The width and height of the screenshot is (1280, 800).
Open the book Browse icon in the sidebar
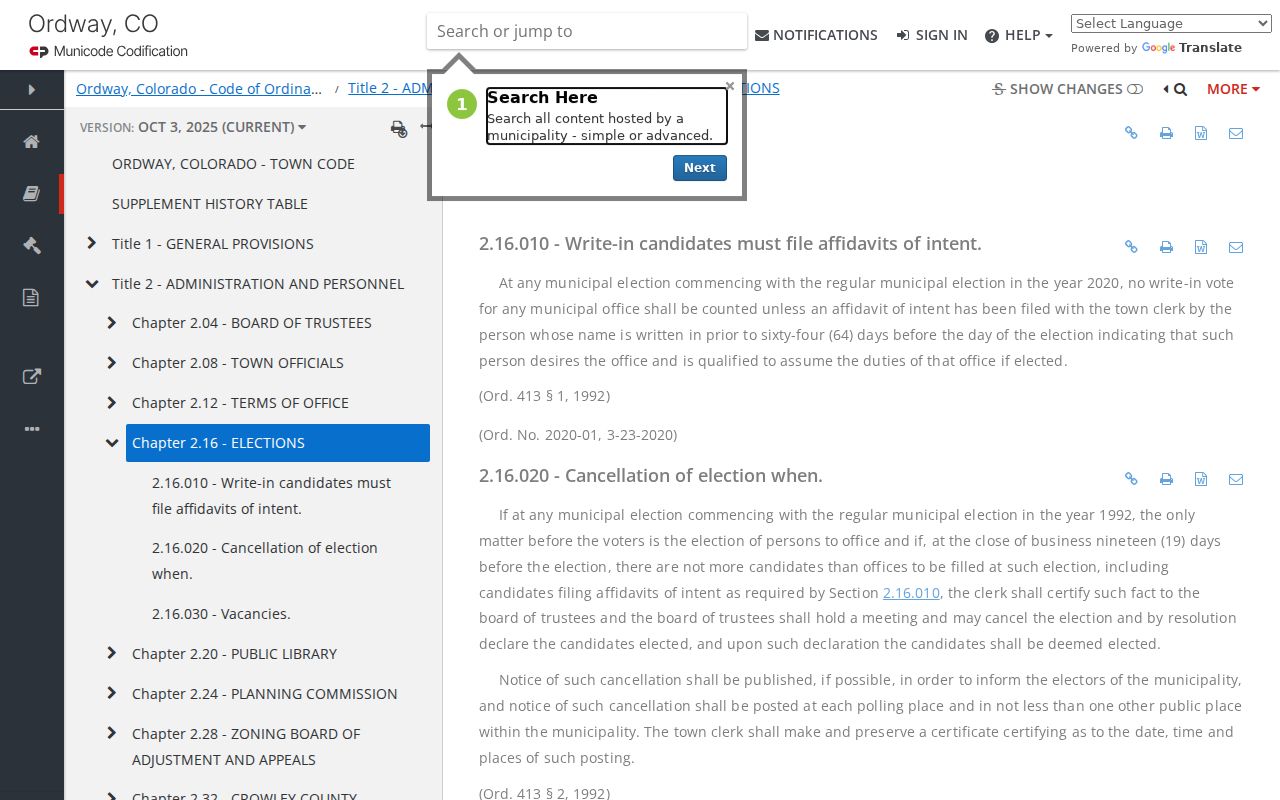point(32,194)
